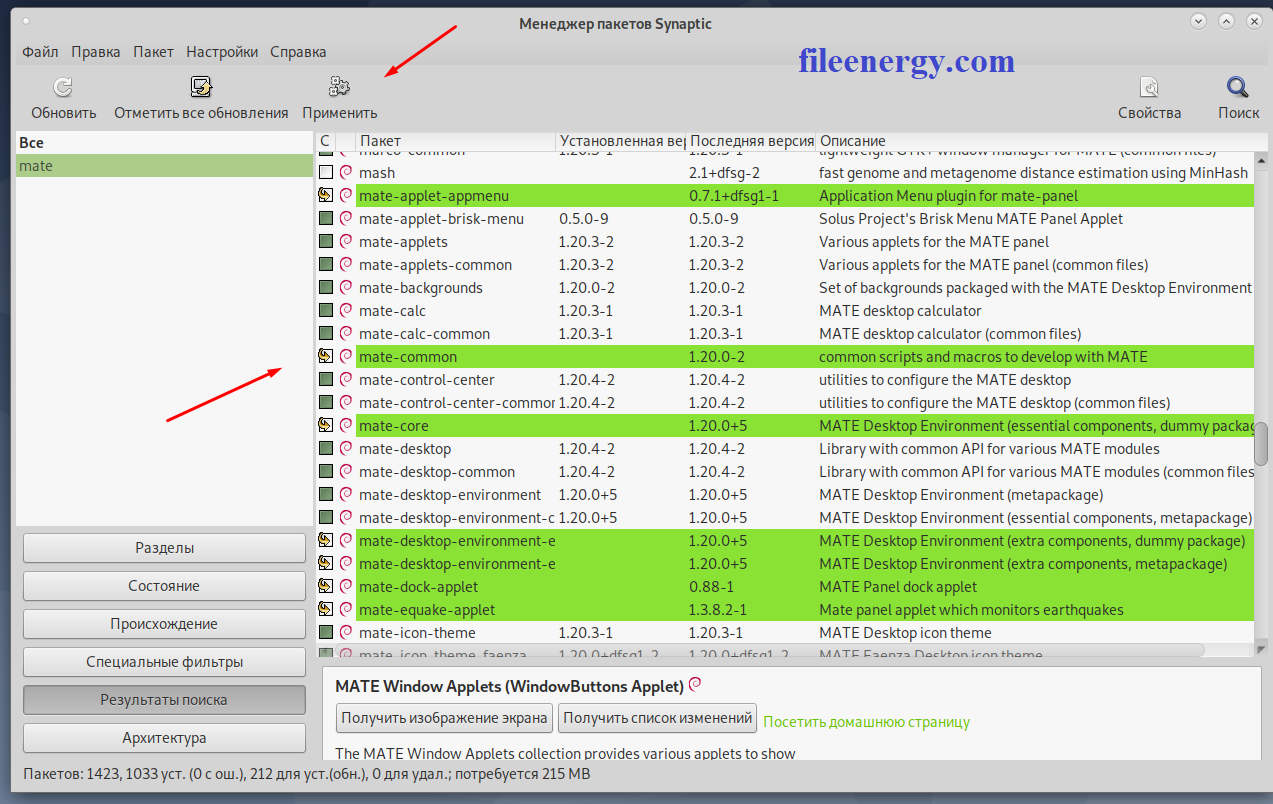The image size is (1273, 804).
Task: Click Debian swirl icon beside mate-desktop-environment
Action: 346,494
